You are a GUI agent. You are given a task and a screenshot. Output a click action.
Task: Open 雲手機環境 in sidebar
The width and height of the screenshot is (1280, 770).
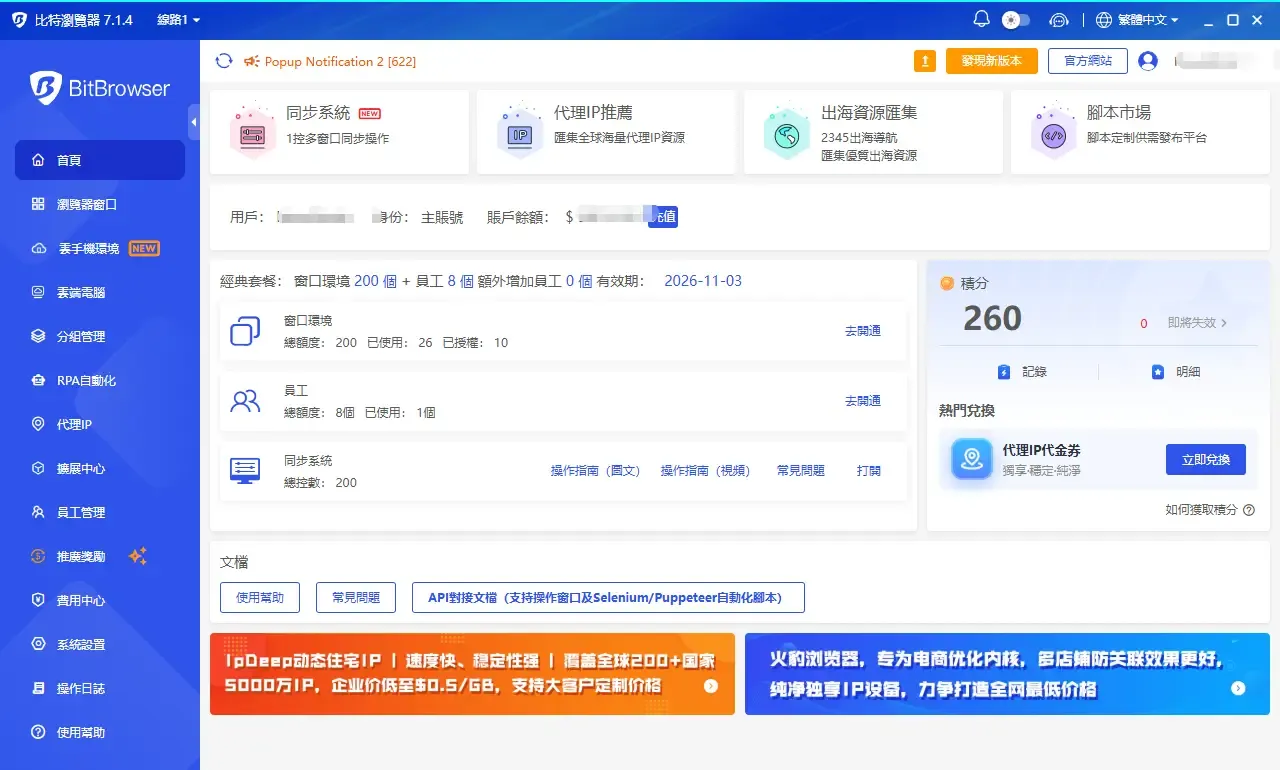coord(100,248)
